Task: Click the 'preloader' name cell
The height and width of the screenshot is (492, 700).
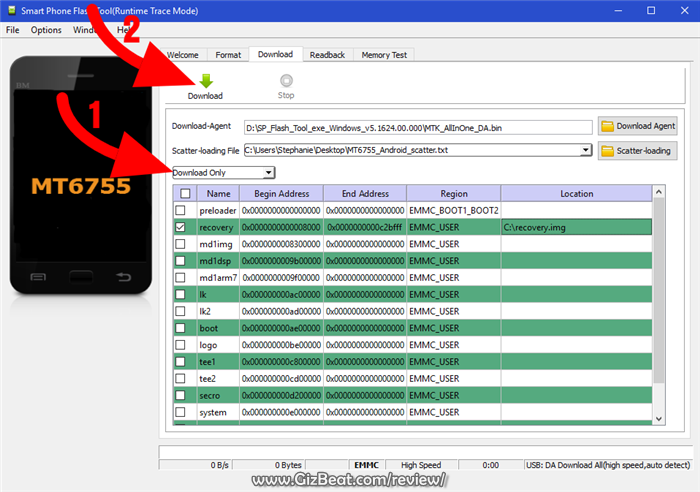Action: (x=218, y=210)
